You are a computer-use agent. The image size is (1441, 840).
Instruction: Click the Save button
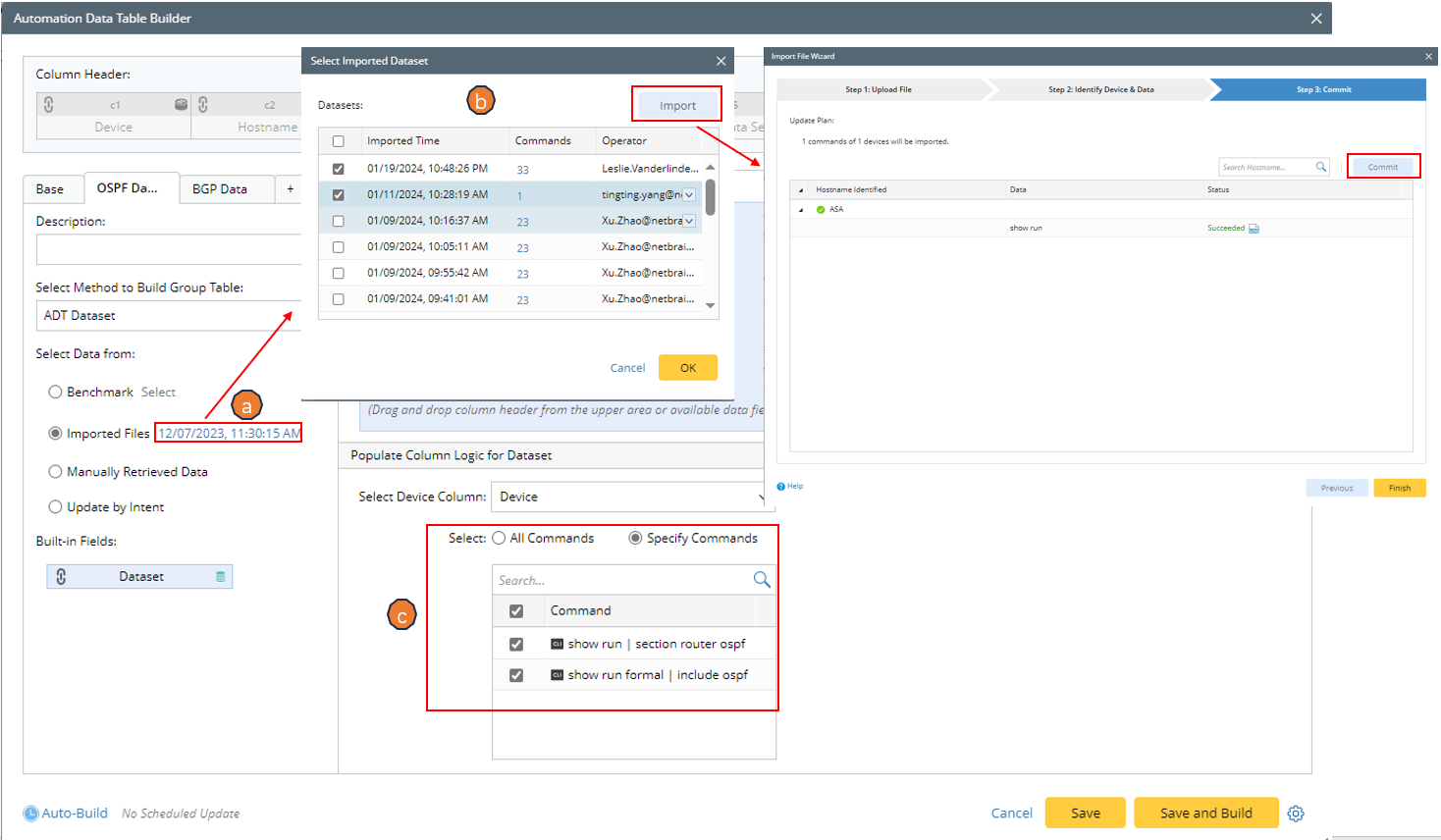(1086, 814)
